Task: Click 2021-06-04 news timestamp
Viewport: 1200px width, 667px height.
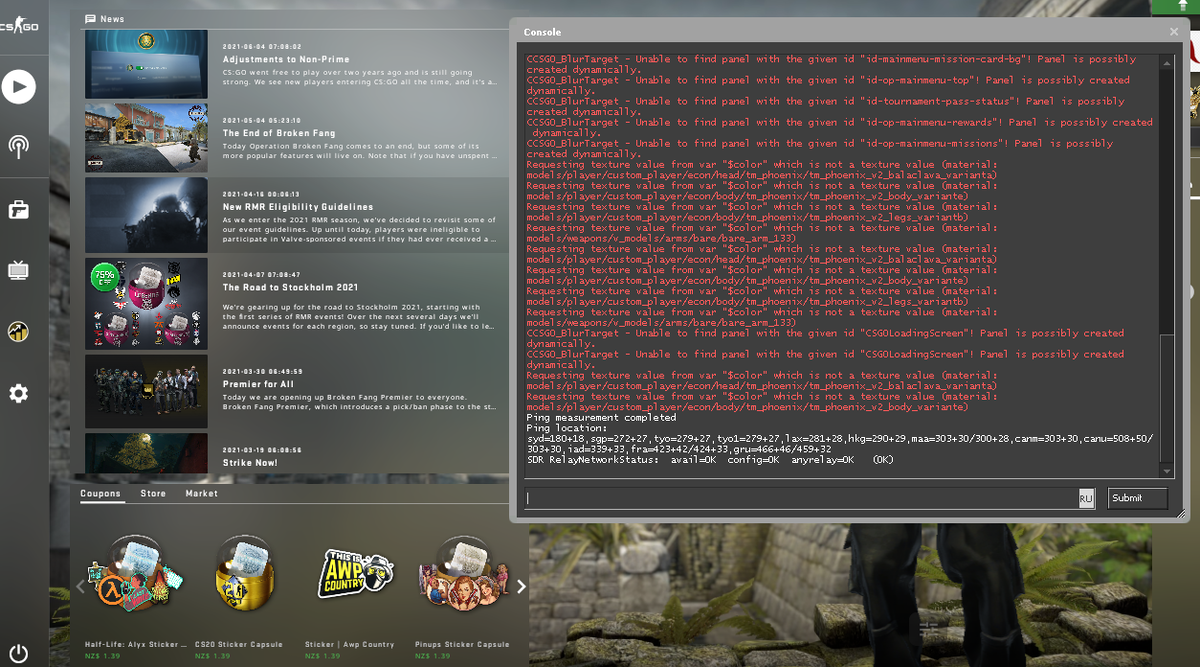Action: (x=262, y=47)
